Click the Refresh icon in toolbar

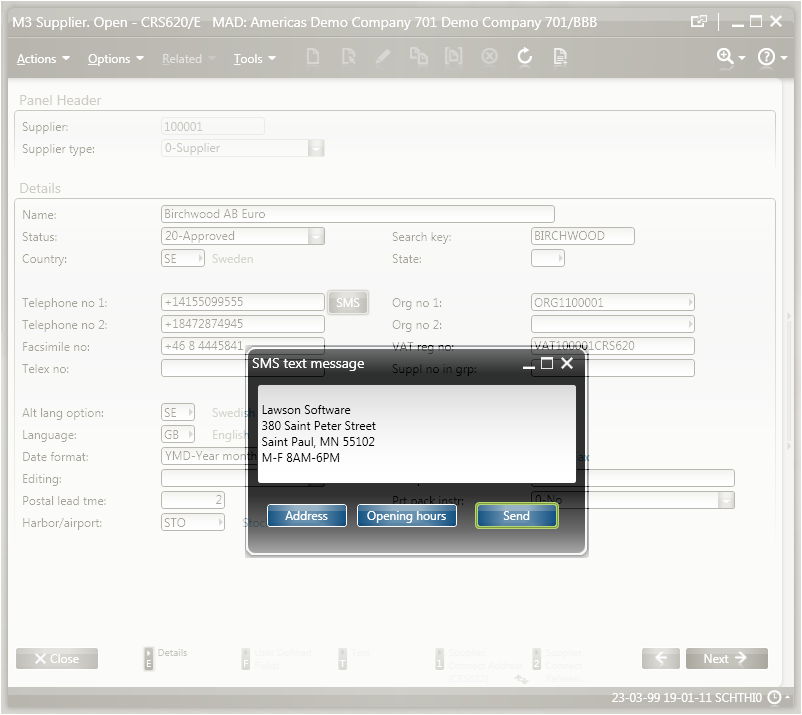click(525, 57)
